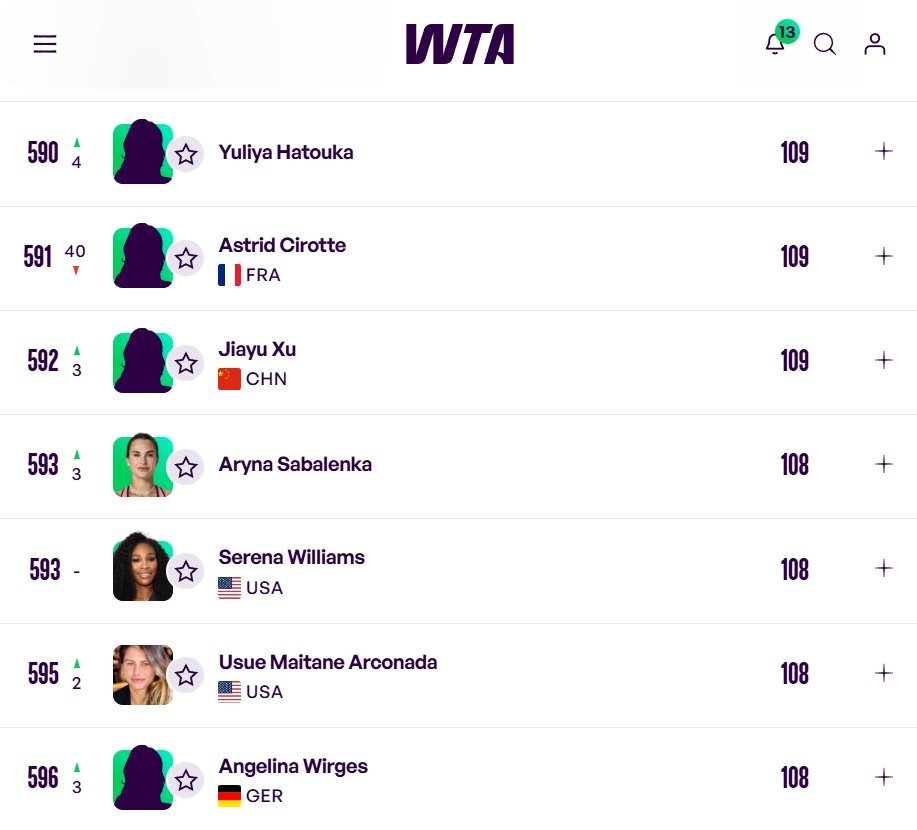Toggle favorite star for Astrid Cirotte
917x830 pixels.
(x=186, y=258)
